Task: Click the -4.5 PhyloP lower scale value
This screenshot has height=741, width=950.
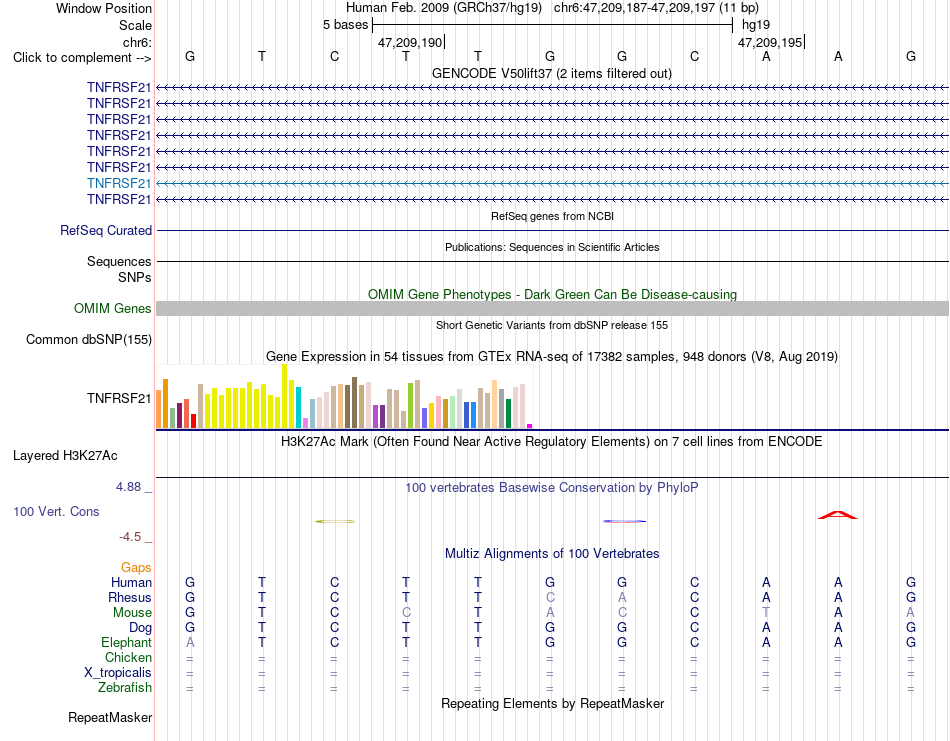Action: pos(130,537)
